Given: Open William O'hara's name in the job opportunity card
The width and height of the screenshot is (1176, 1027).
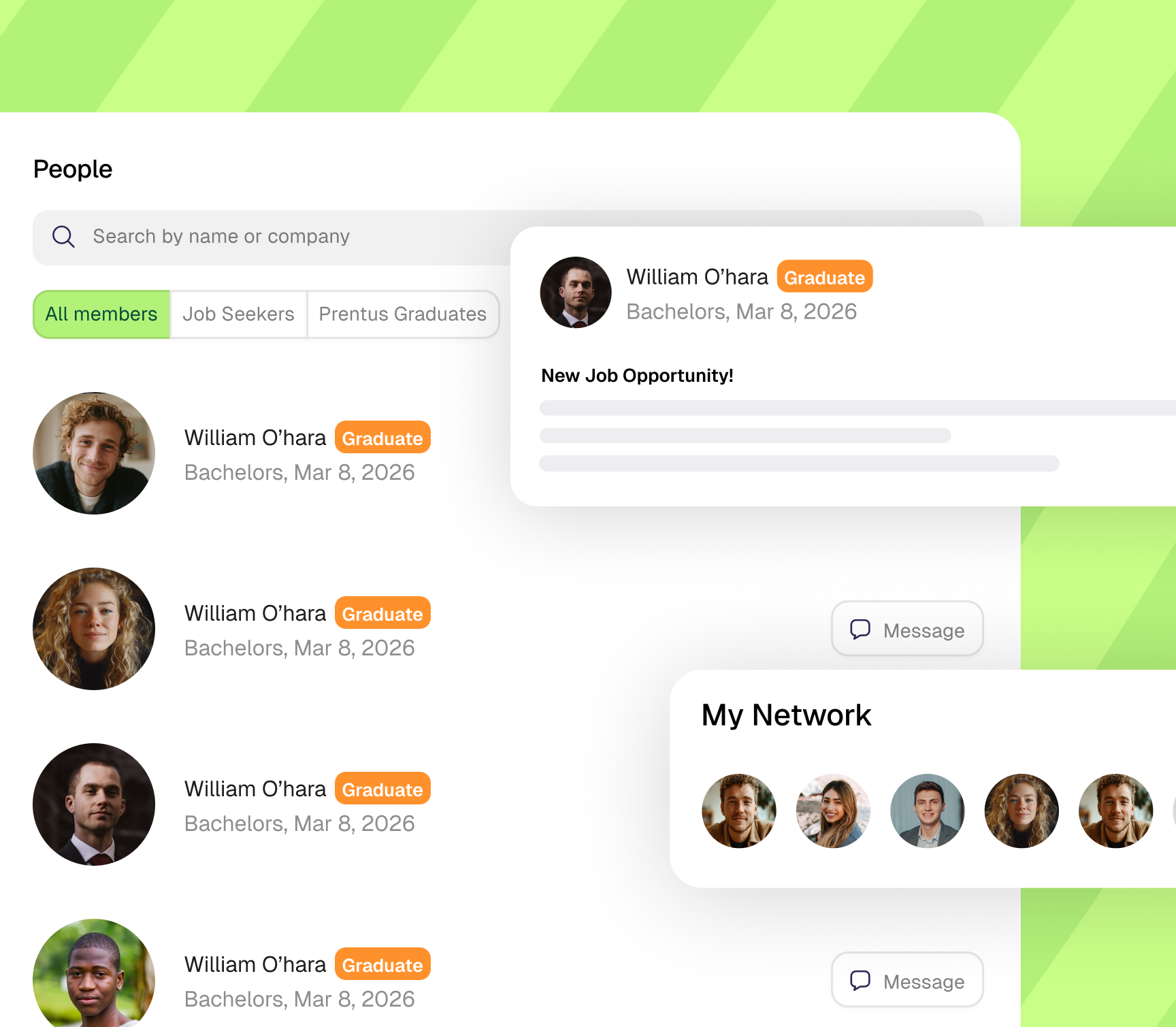Looking at the screenshot, I should point(697,277).
